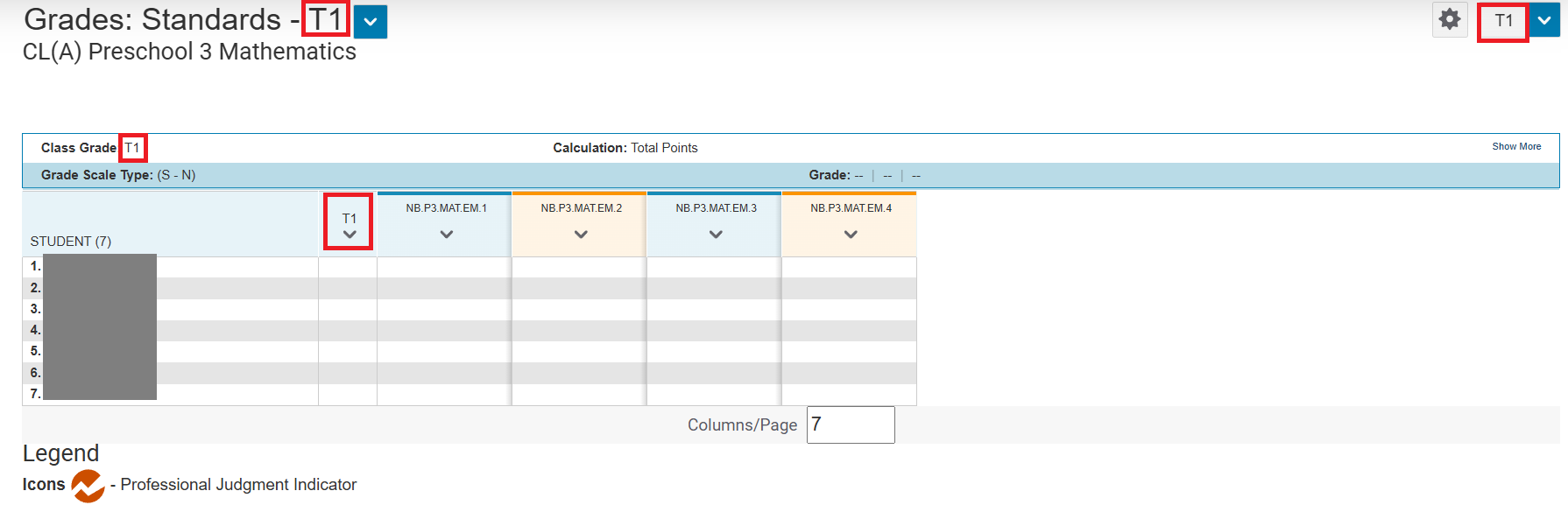Expand the NB.P3.MAT.EM.1 column chevron
The height and width of the screenshot is (512, 1568).
click(446, 235)
